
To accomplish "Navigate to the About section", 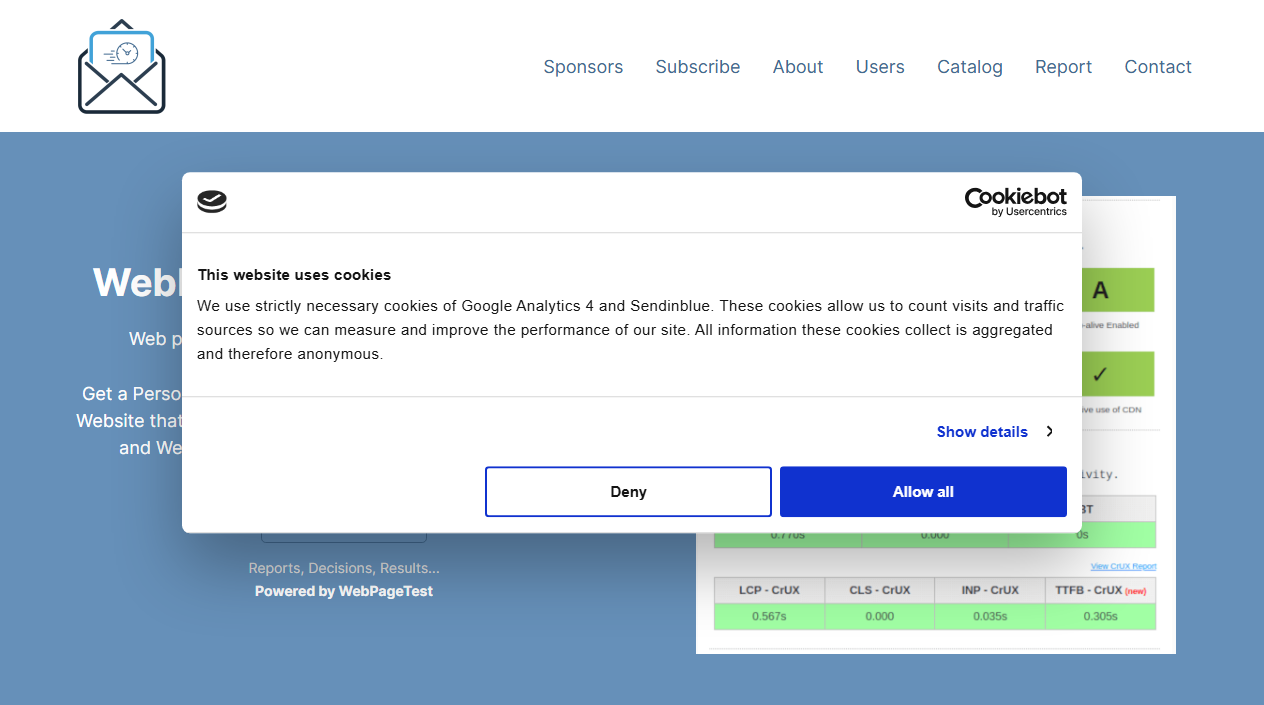I will pos(797,67).
